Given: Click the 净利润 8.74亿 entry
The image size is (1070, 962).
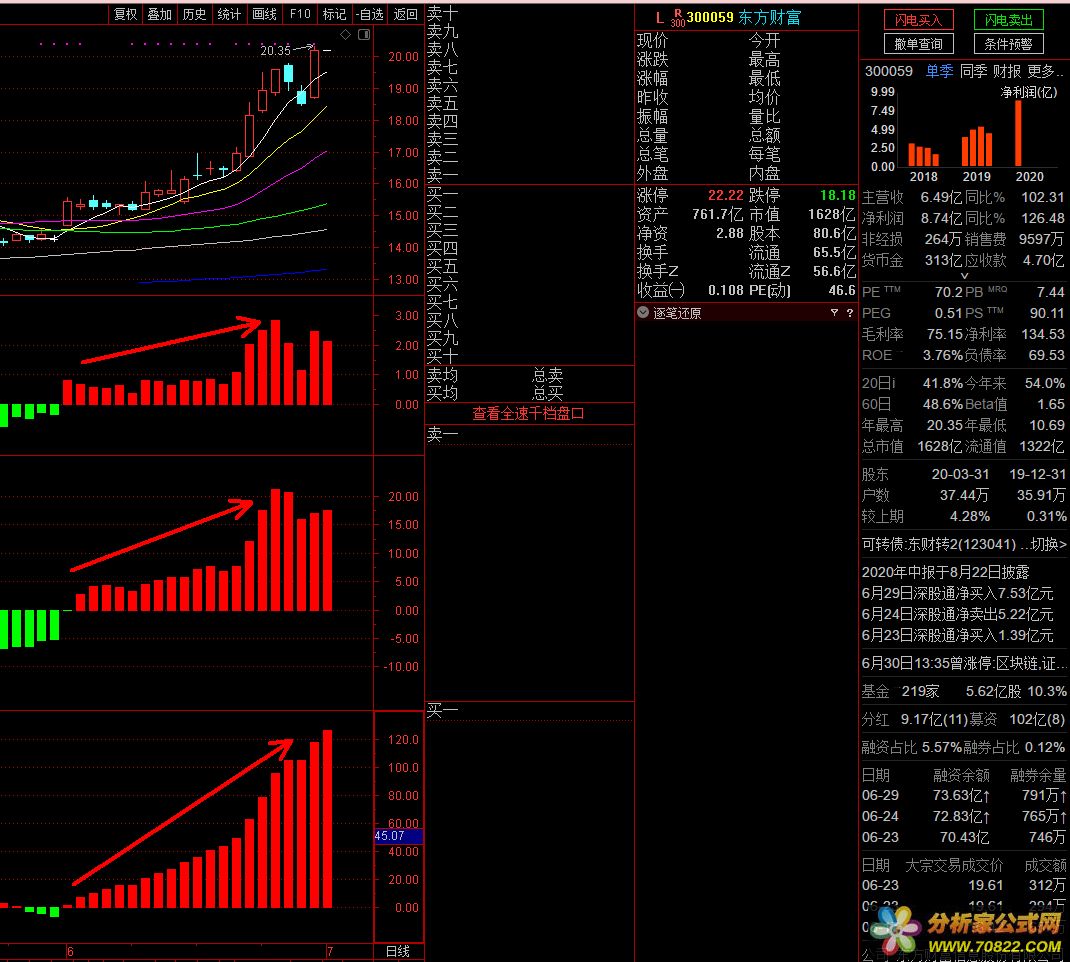Looking at the screenshot, I should point(912,219).
